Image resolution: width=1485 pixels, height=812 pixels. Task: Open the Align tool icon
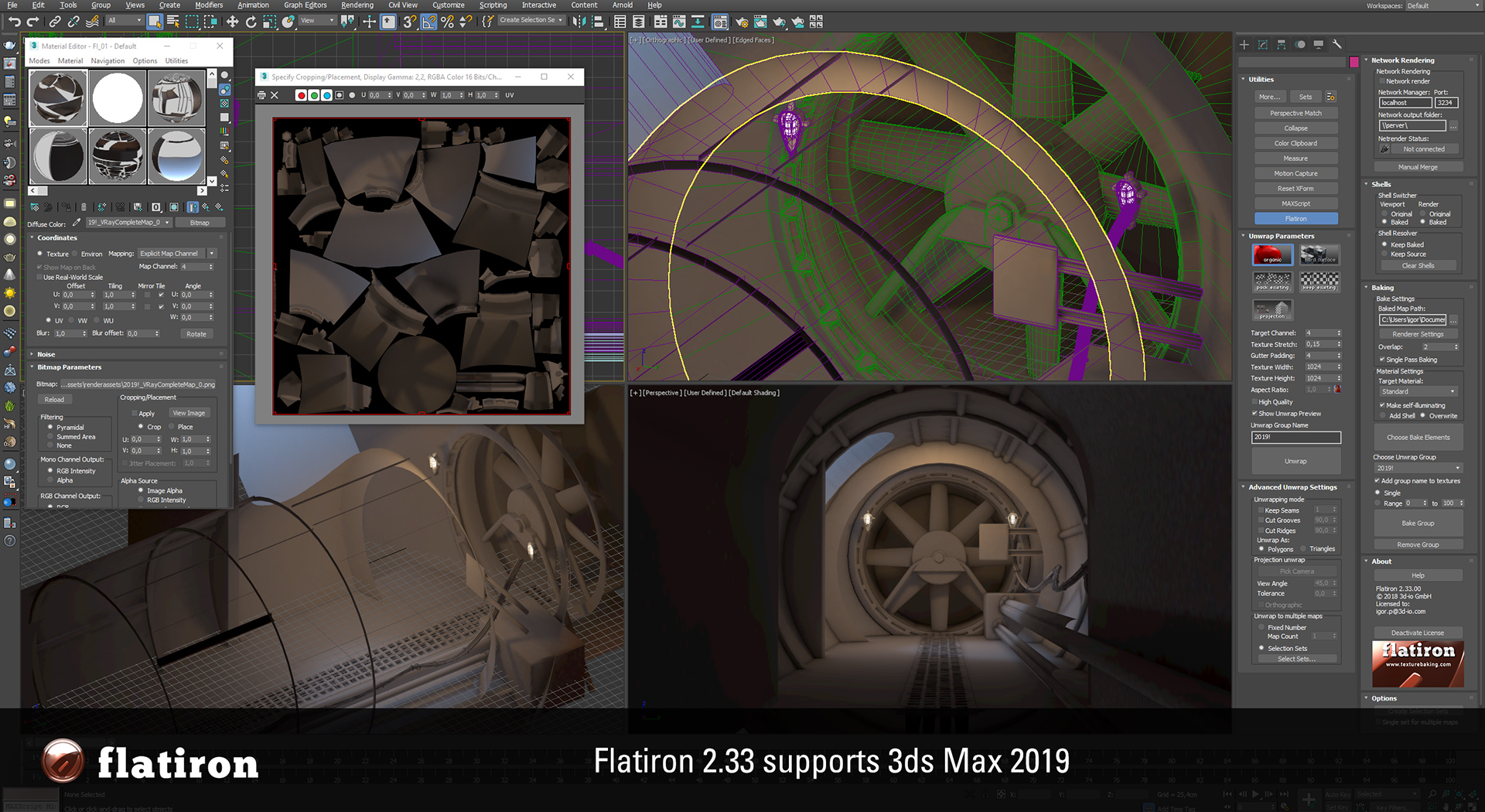(598, 22)
